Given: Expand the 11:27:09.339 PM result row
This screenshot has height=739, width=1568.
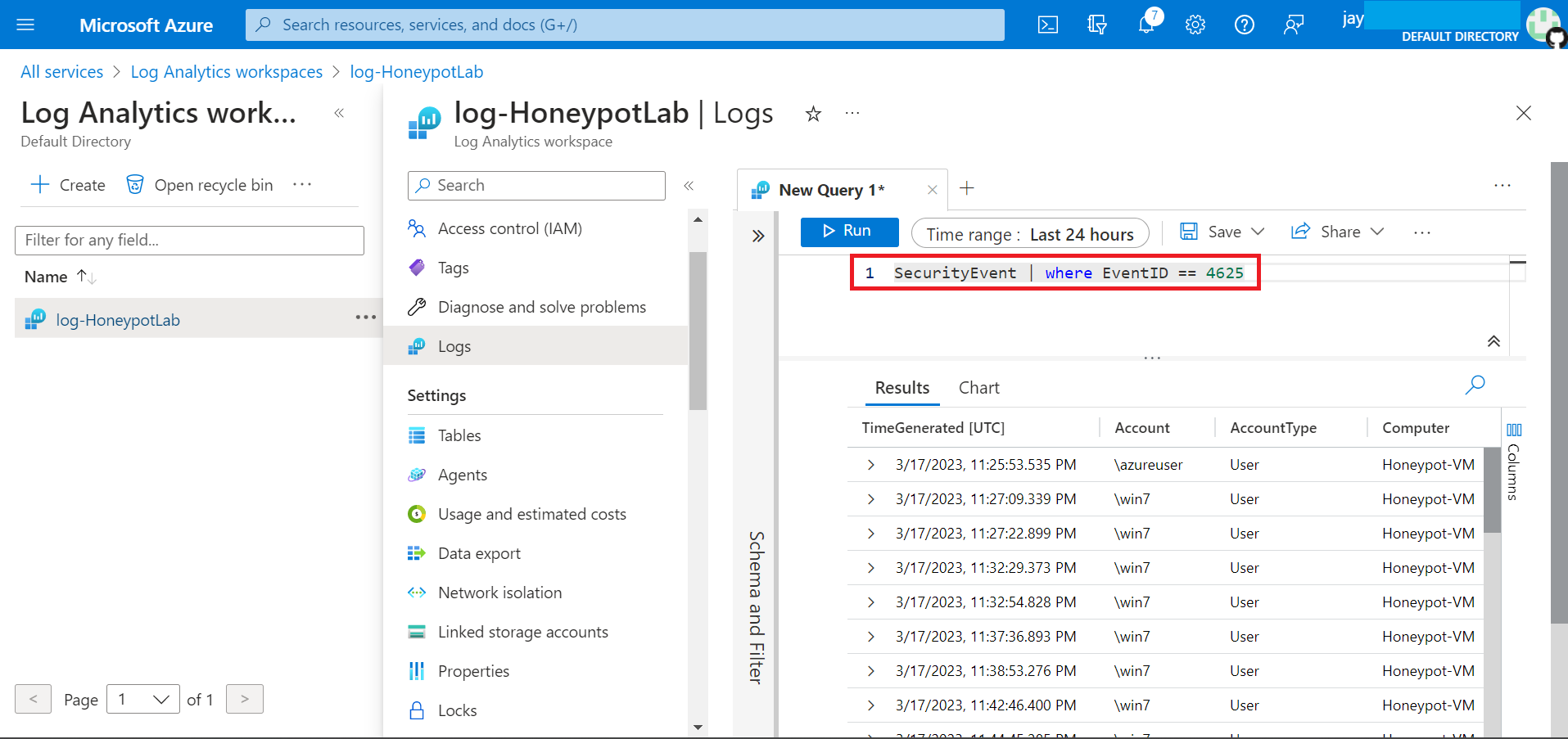Looking at the screenshot, I should (871, 499).
